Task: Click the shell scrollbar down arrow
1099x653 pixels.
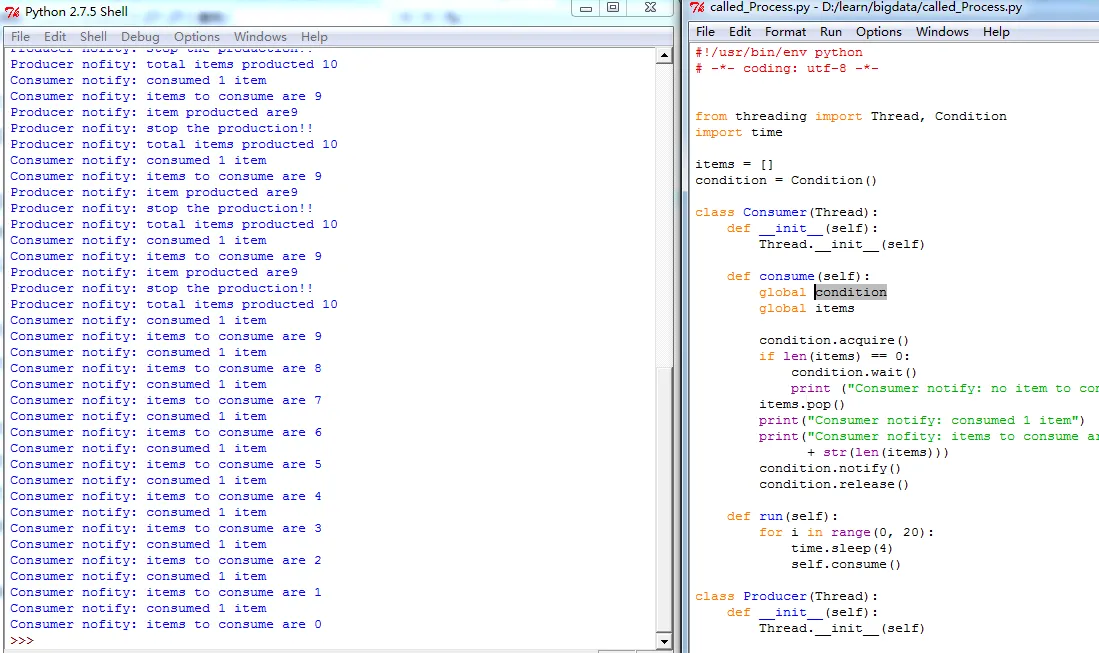Action: point(663,640)
